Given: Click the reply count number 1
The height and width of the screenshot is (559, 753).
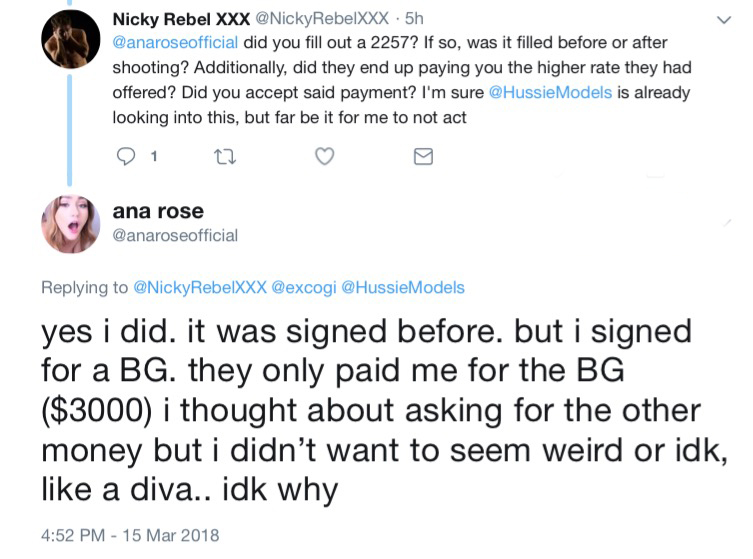Looking at the screenshot, I should (154, 157).
